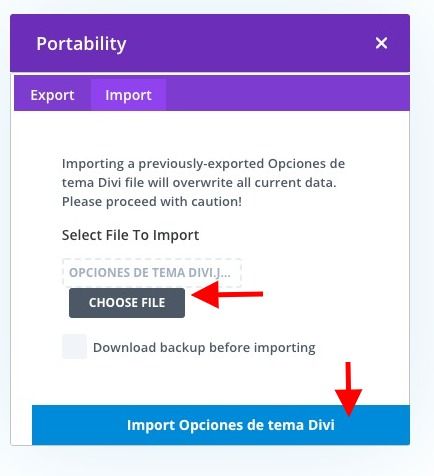Click the Portability title text
Screen dimensions: 434x476
81,44
